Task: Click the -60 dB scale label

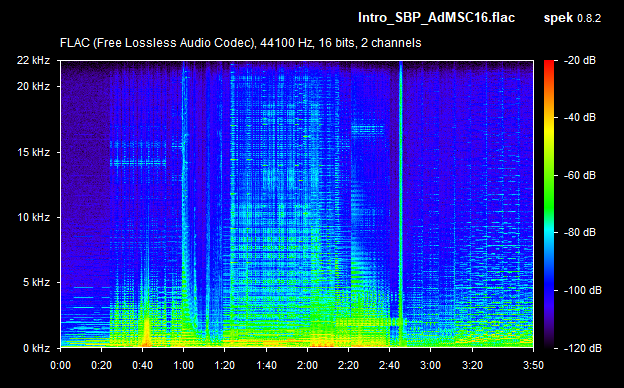Action: click(x=579, y=175)
